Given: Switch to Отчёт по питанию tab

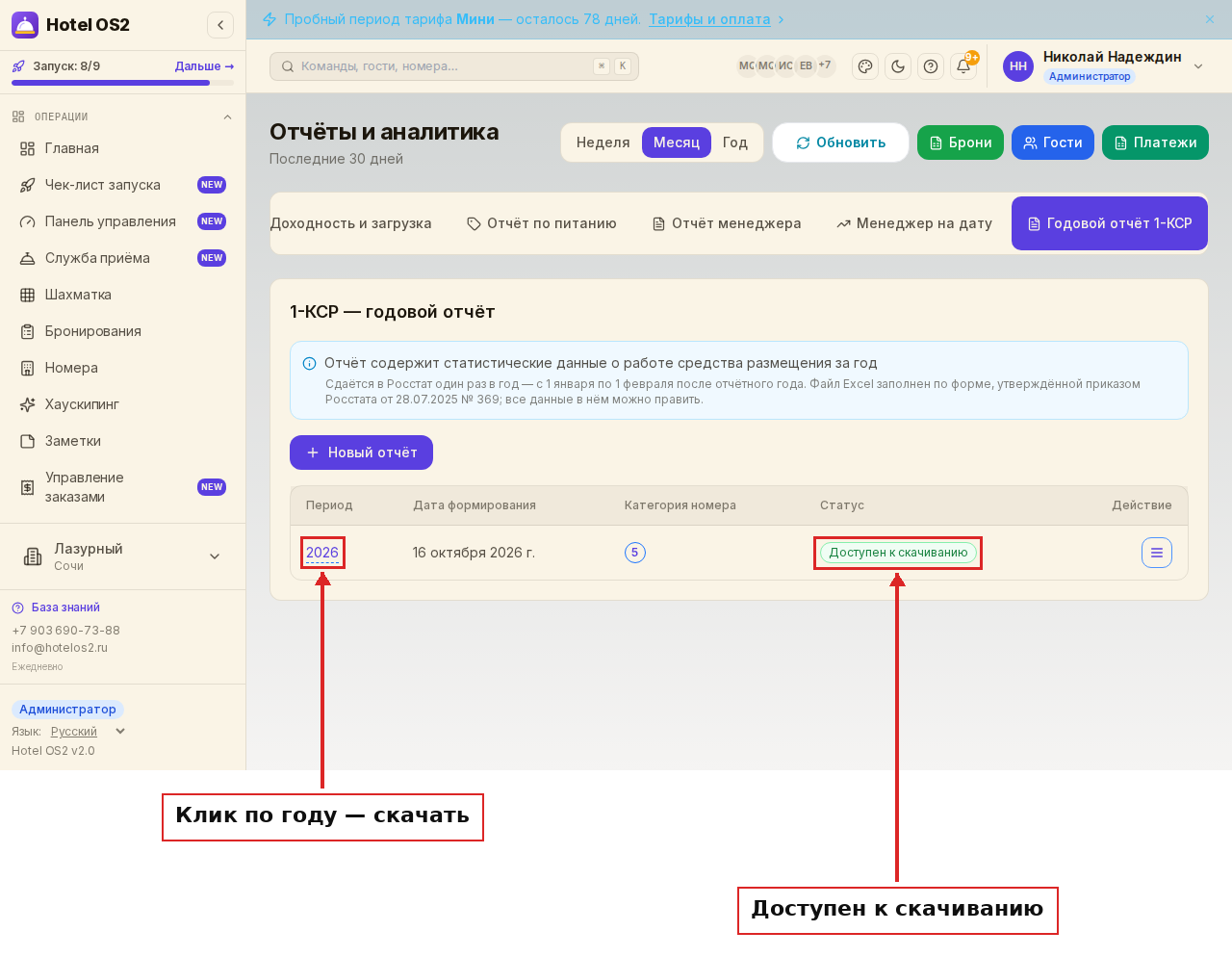Looking at the screenshot, I should (542, 223).
